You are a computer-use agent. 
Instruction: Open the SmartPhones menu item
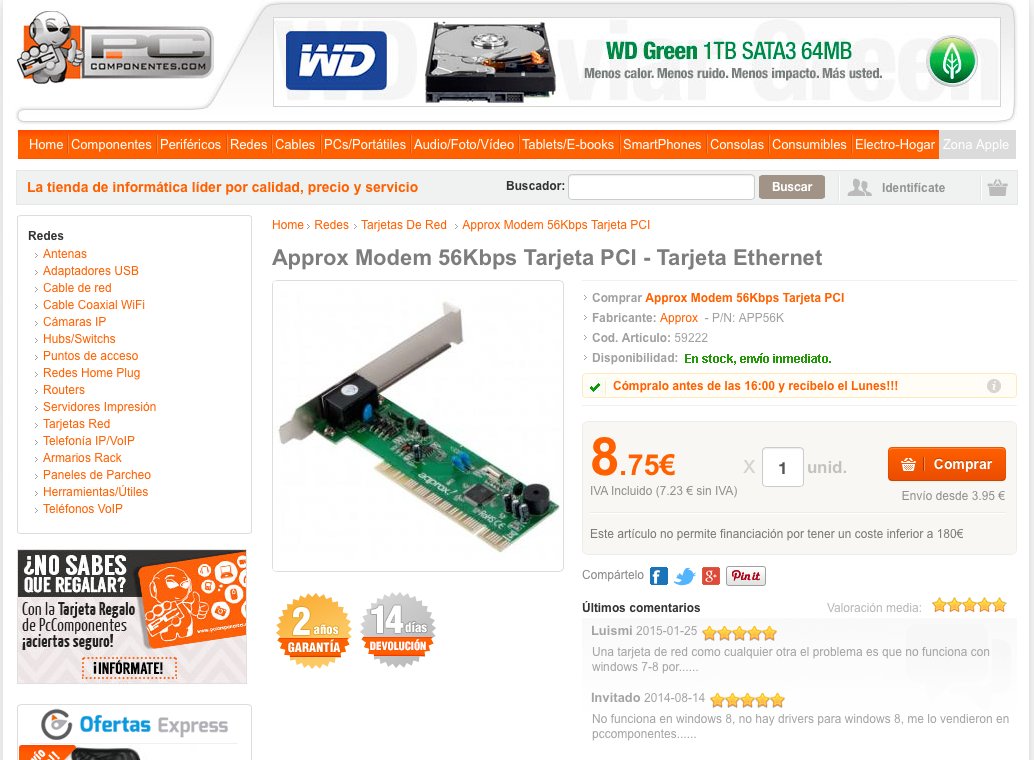point(662,144)
